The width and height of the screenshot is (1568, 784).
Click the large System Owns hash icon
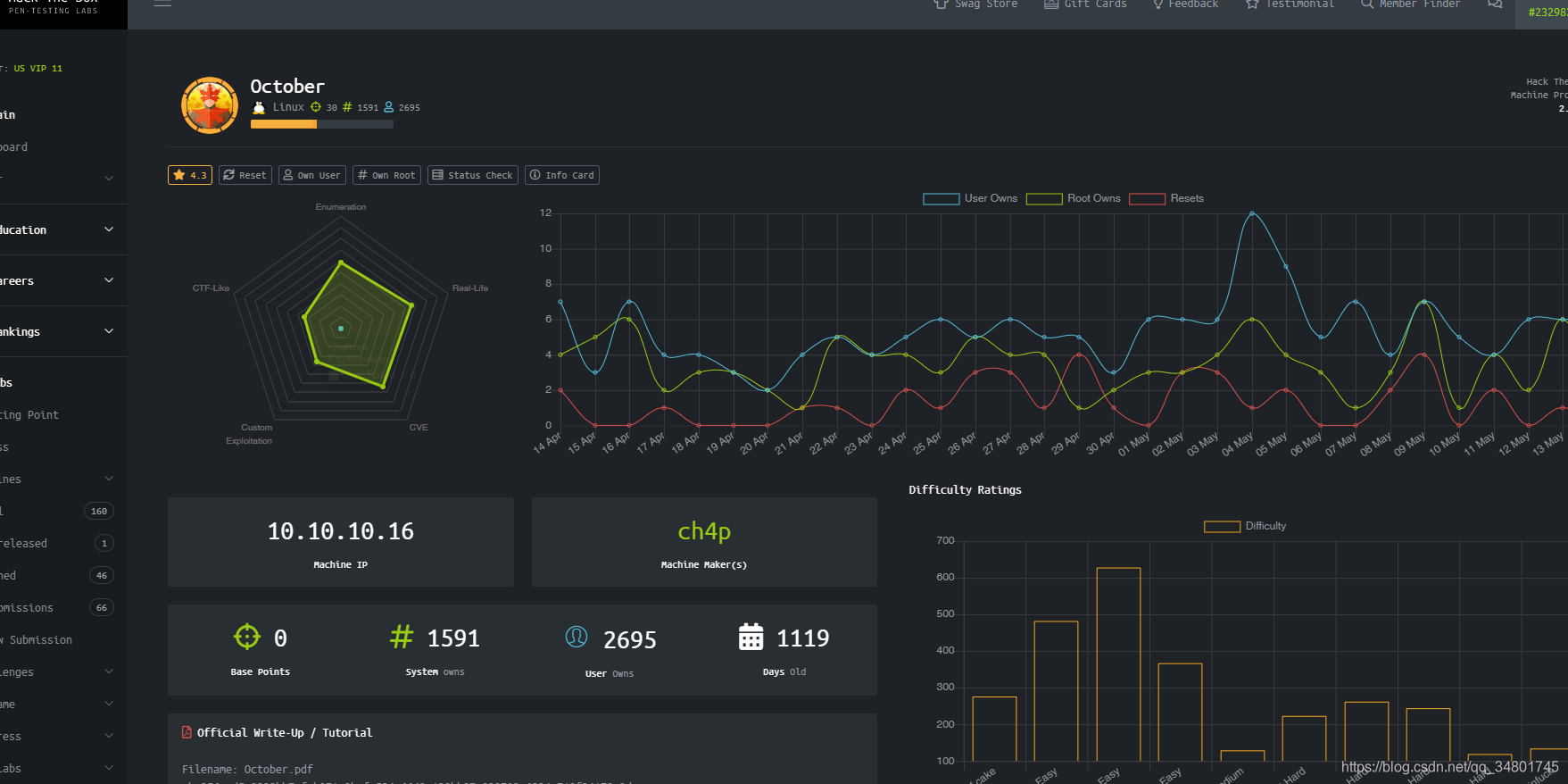point(402,637)
